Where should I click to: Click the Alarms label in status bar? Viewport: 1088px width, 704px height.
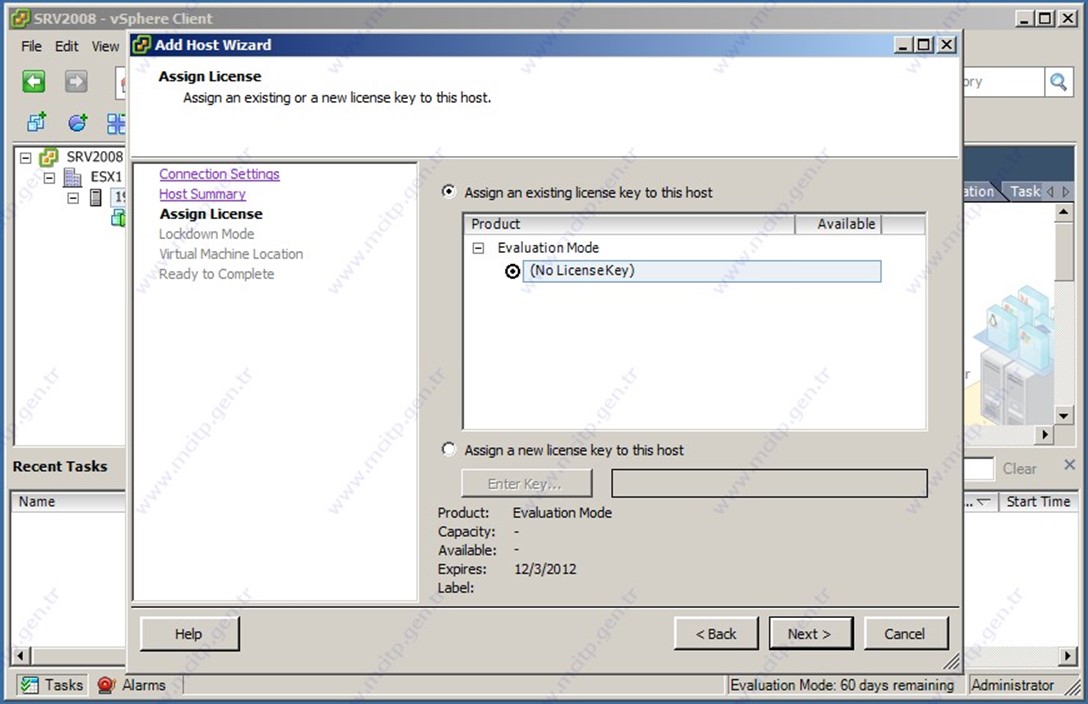(144, 685)
